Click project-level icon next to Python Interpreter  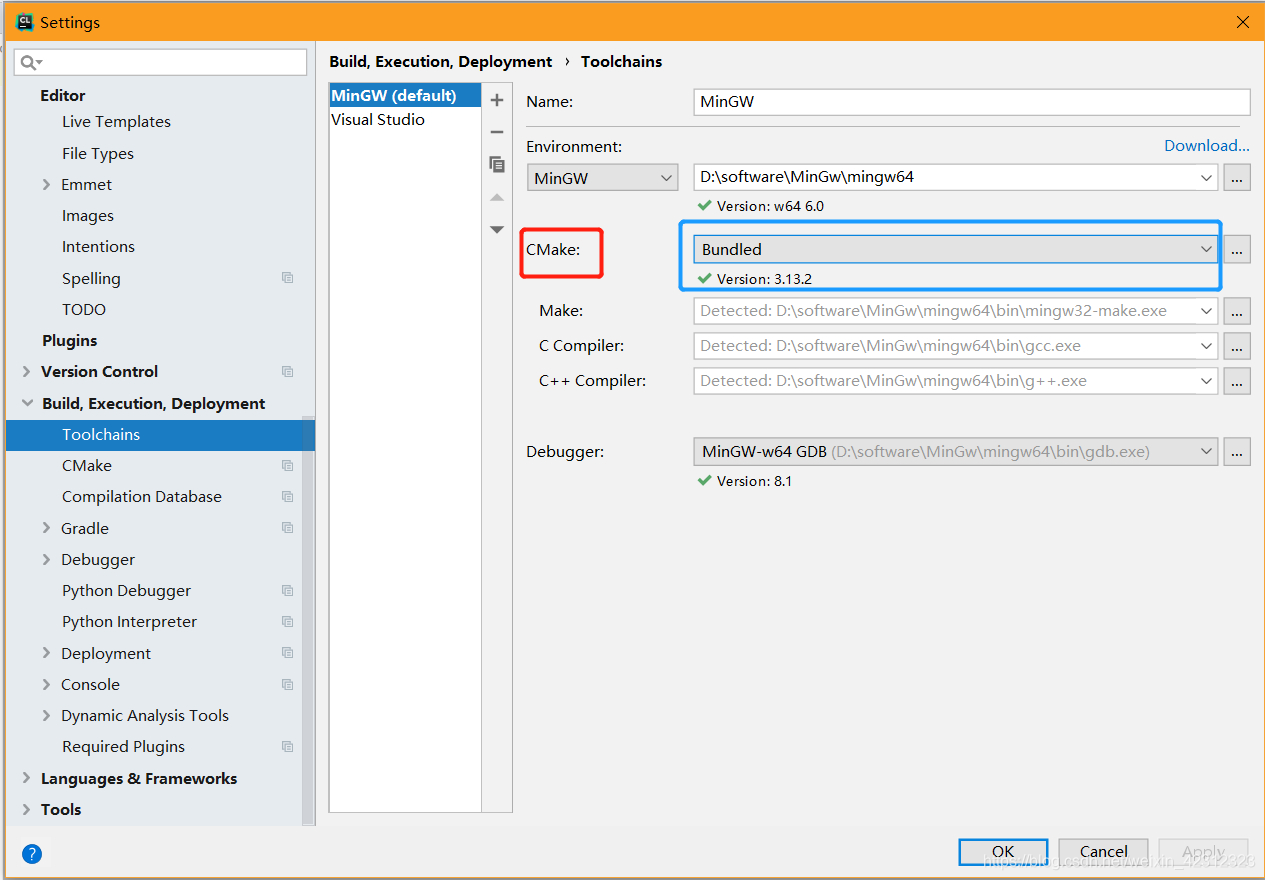(288, 621)
